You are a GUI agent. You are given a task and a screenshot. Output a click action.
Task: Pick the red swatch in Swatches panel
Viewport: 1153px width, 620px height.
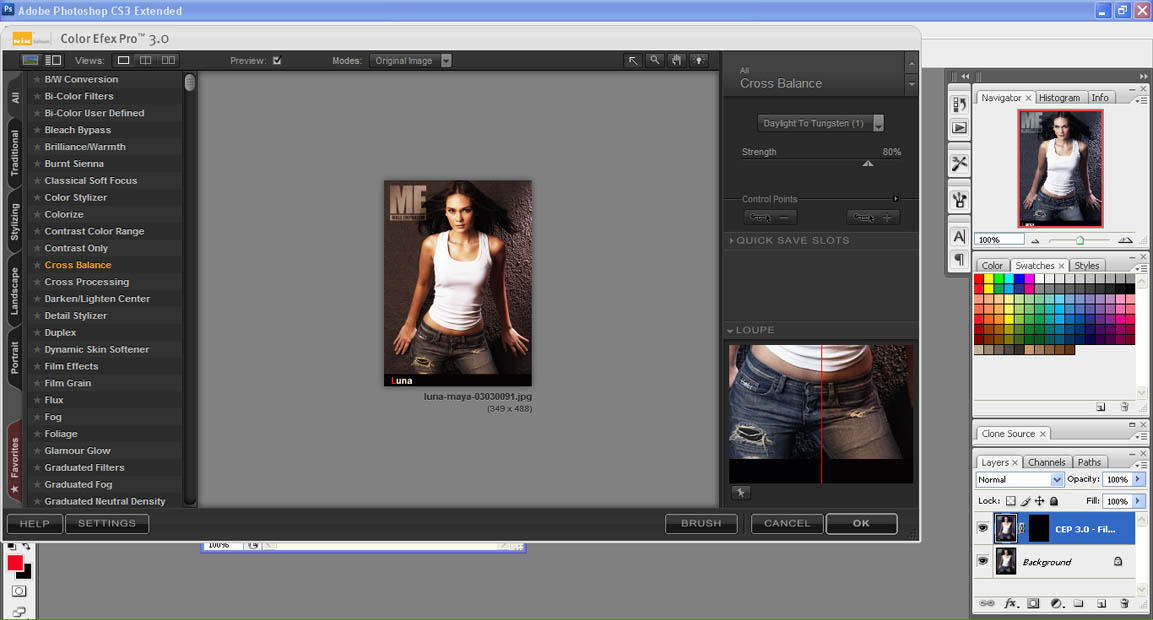pyautogui.click(x=979, y=279)
